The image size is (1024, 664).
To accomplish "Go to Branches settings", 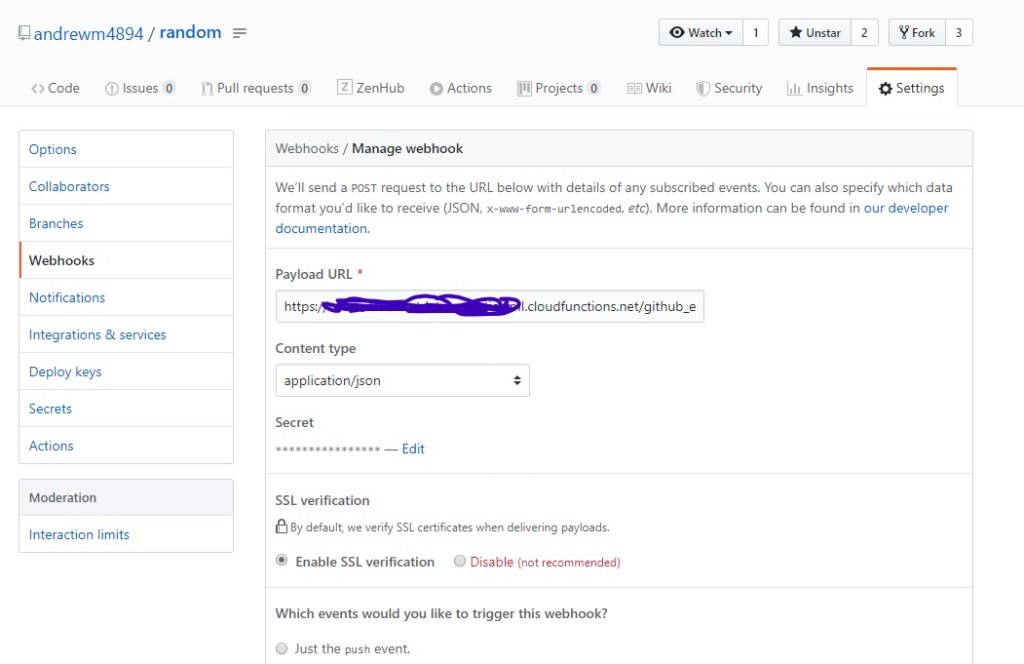I will coord(126,223).
